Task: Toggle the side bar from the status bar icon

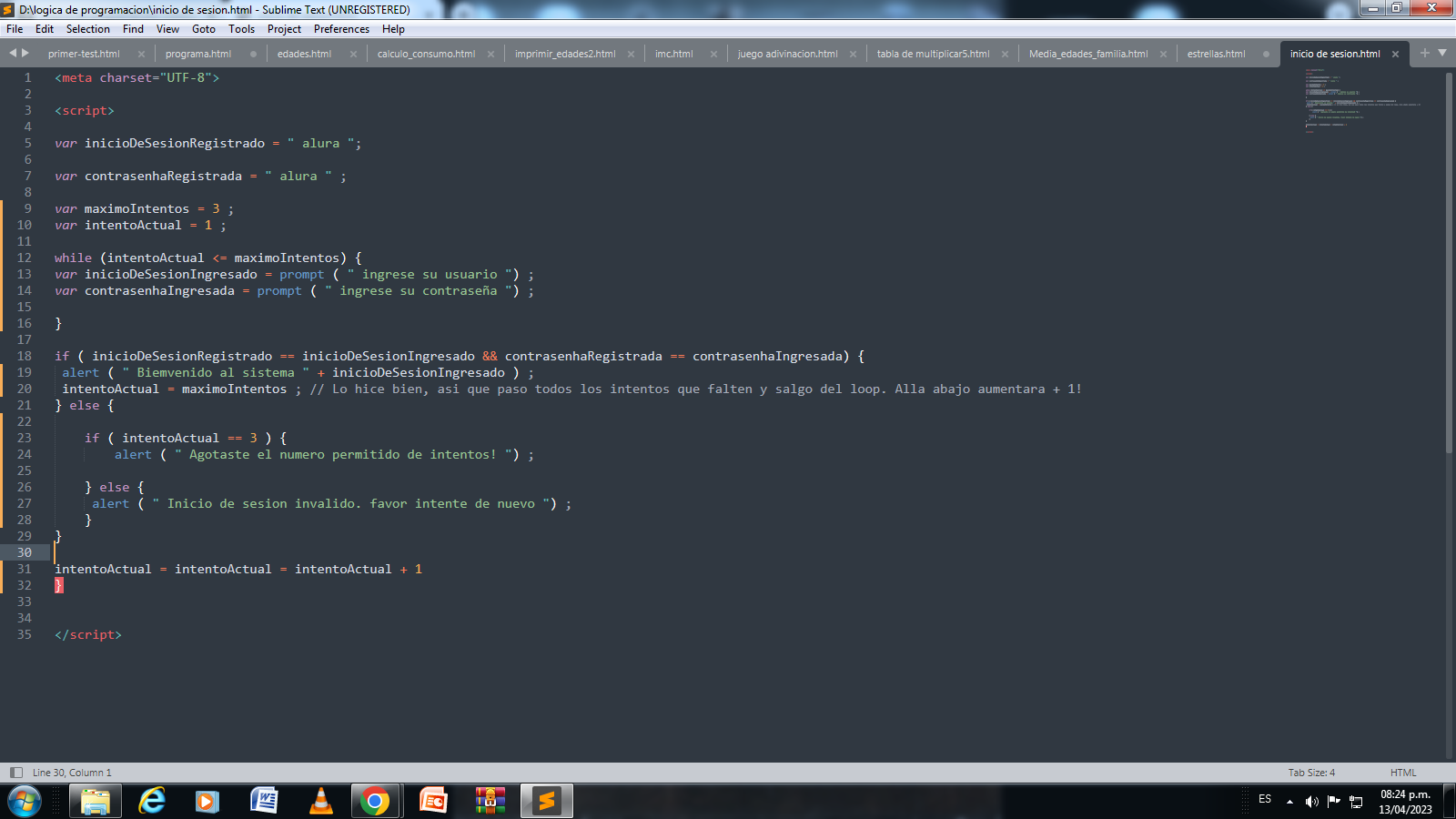Action: coord(15,773)
